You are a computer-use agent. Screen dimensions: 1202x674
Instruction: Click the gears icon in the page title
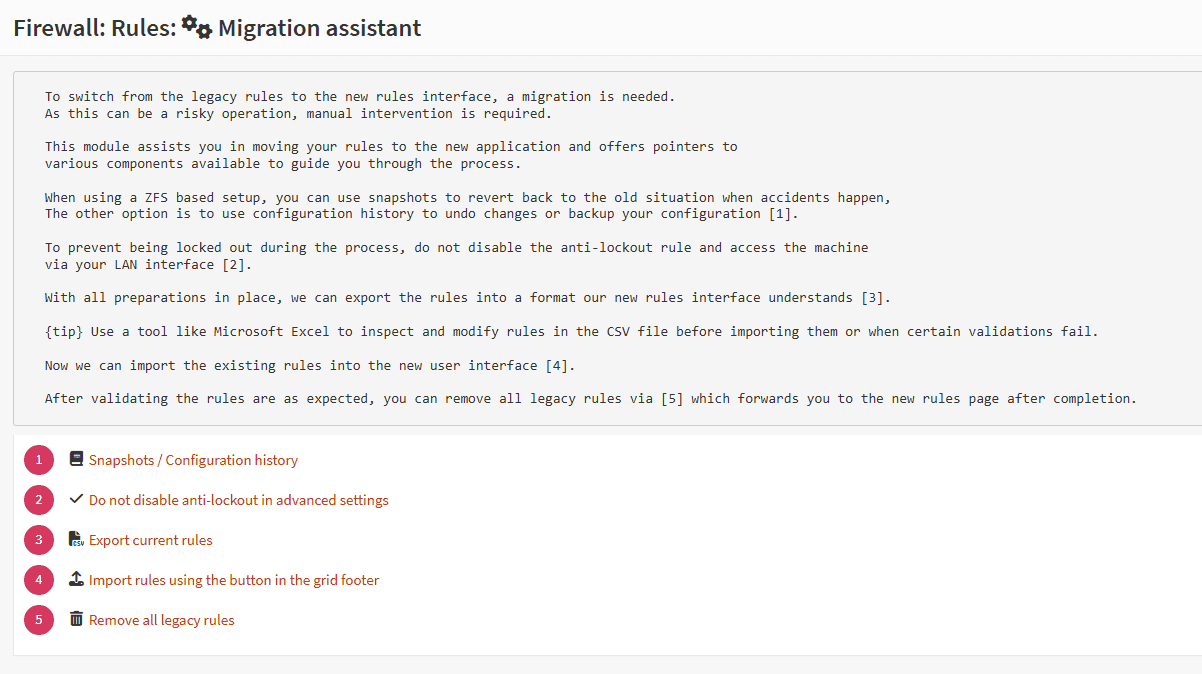(x=197, y=28)
